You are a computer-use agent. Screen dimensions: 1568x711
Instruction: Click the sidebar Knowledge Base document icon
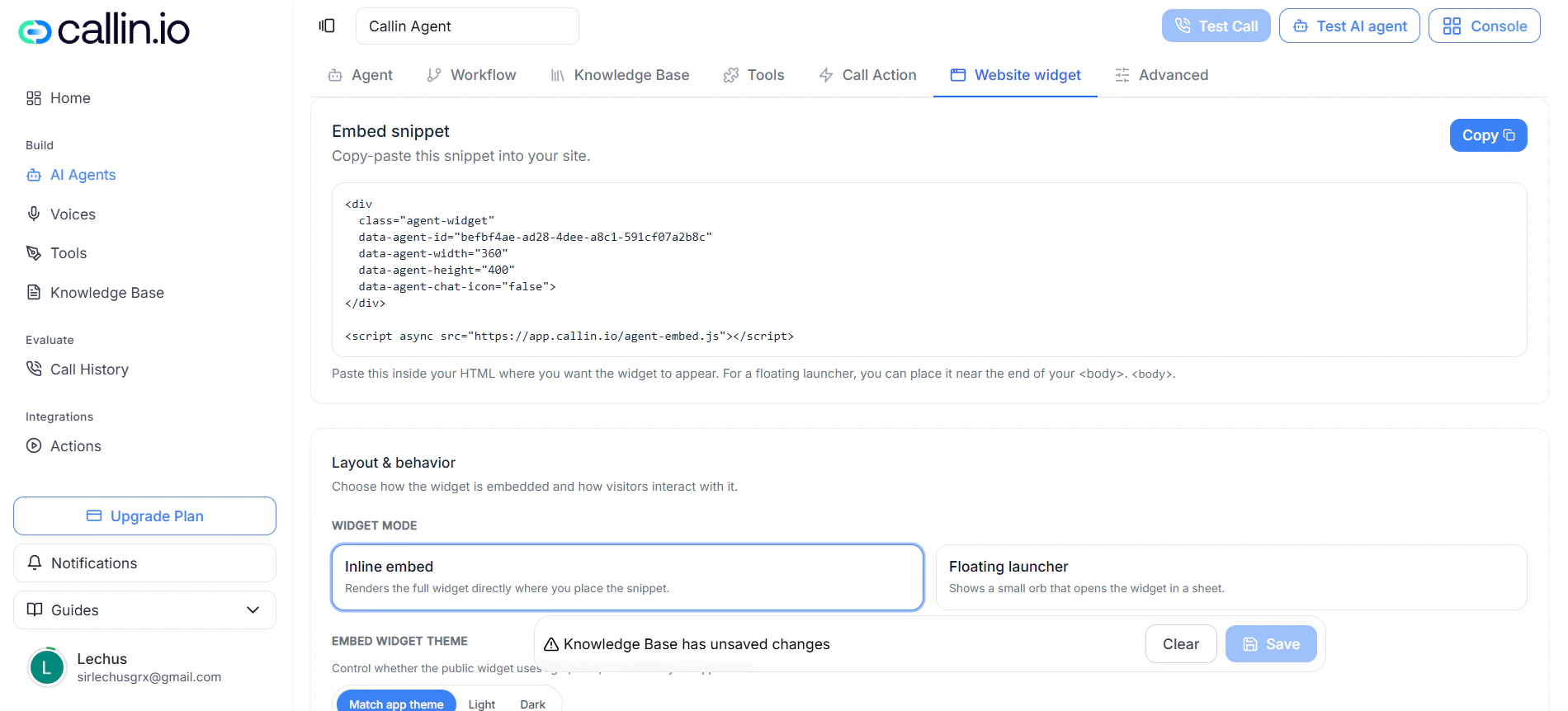coord(34,292)
